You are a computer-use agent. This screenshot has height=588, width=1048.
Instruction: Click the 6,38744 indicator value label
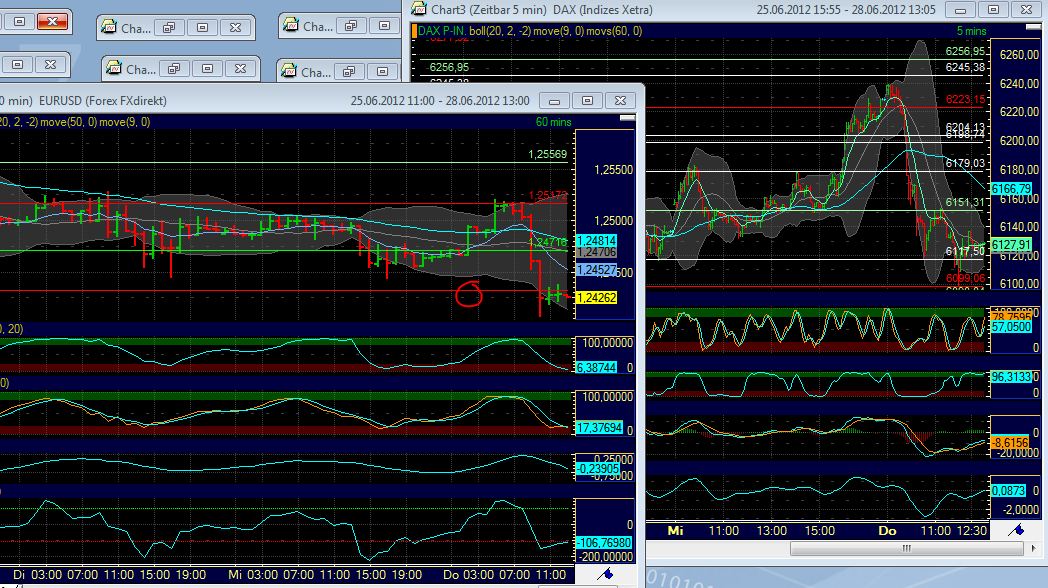(x=596, y=368)
